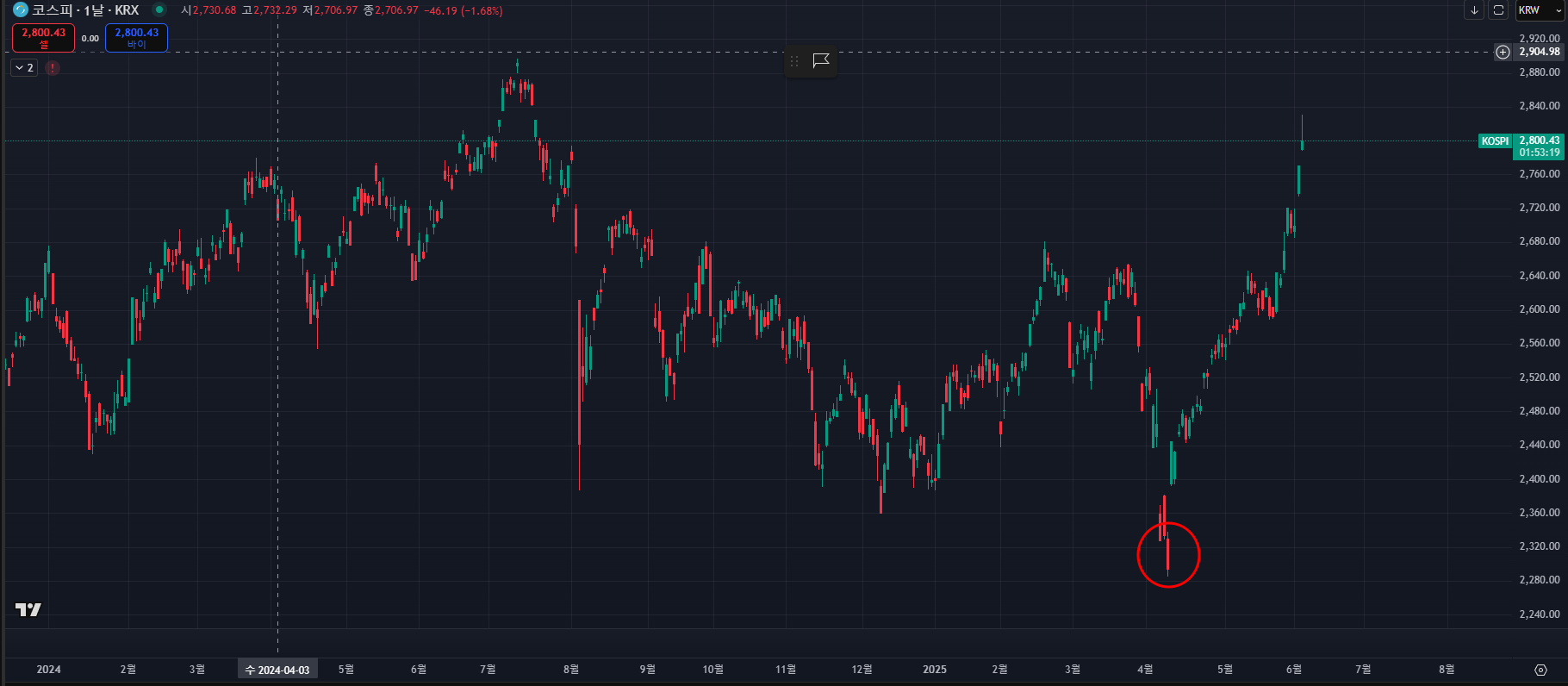
Task: Click the 01:53:19 countdown timer label
Action: 1539,153
